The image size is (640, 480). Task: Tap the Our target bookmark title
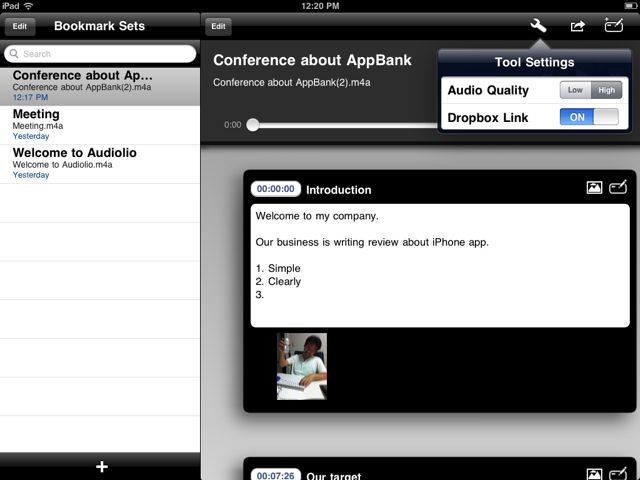(334, 476)
